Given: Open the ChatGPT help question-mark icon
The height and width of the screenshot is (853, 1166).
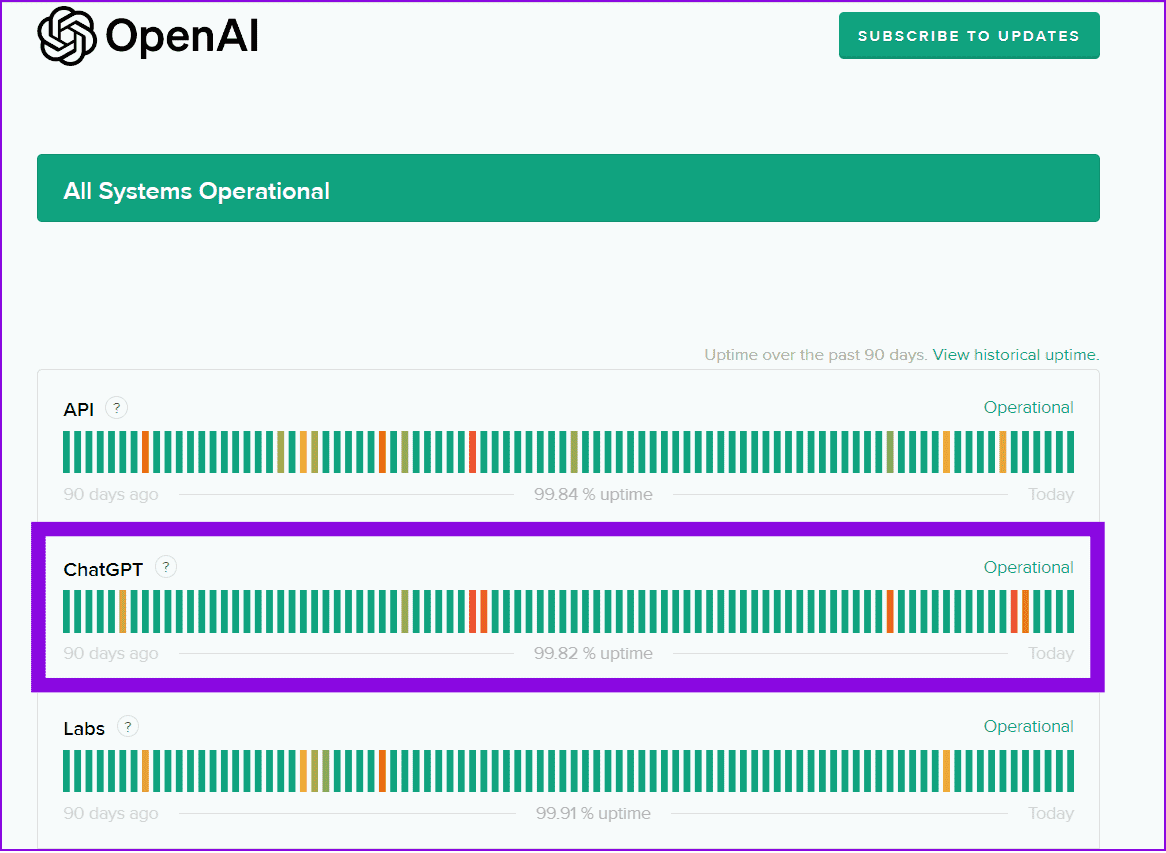Looking at the screenshot, I should [166, 567].
